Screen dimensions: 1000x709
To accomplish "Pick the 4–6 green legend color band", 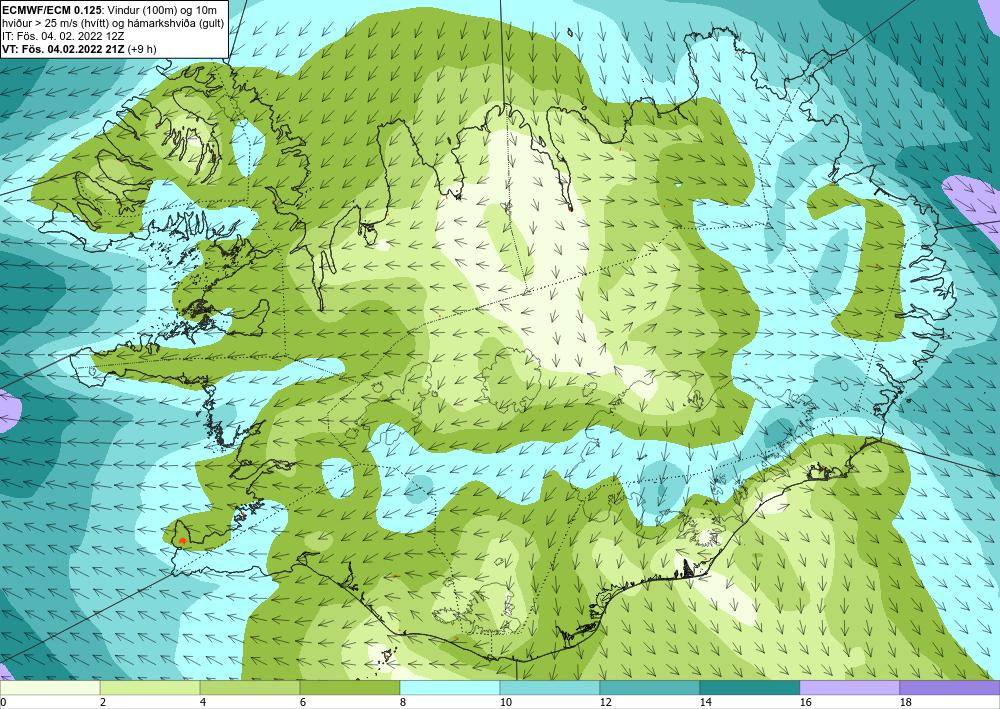I will pos(250,688).
